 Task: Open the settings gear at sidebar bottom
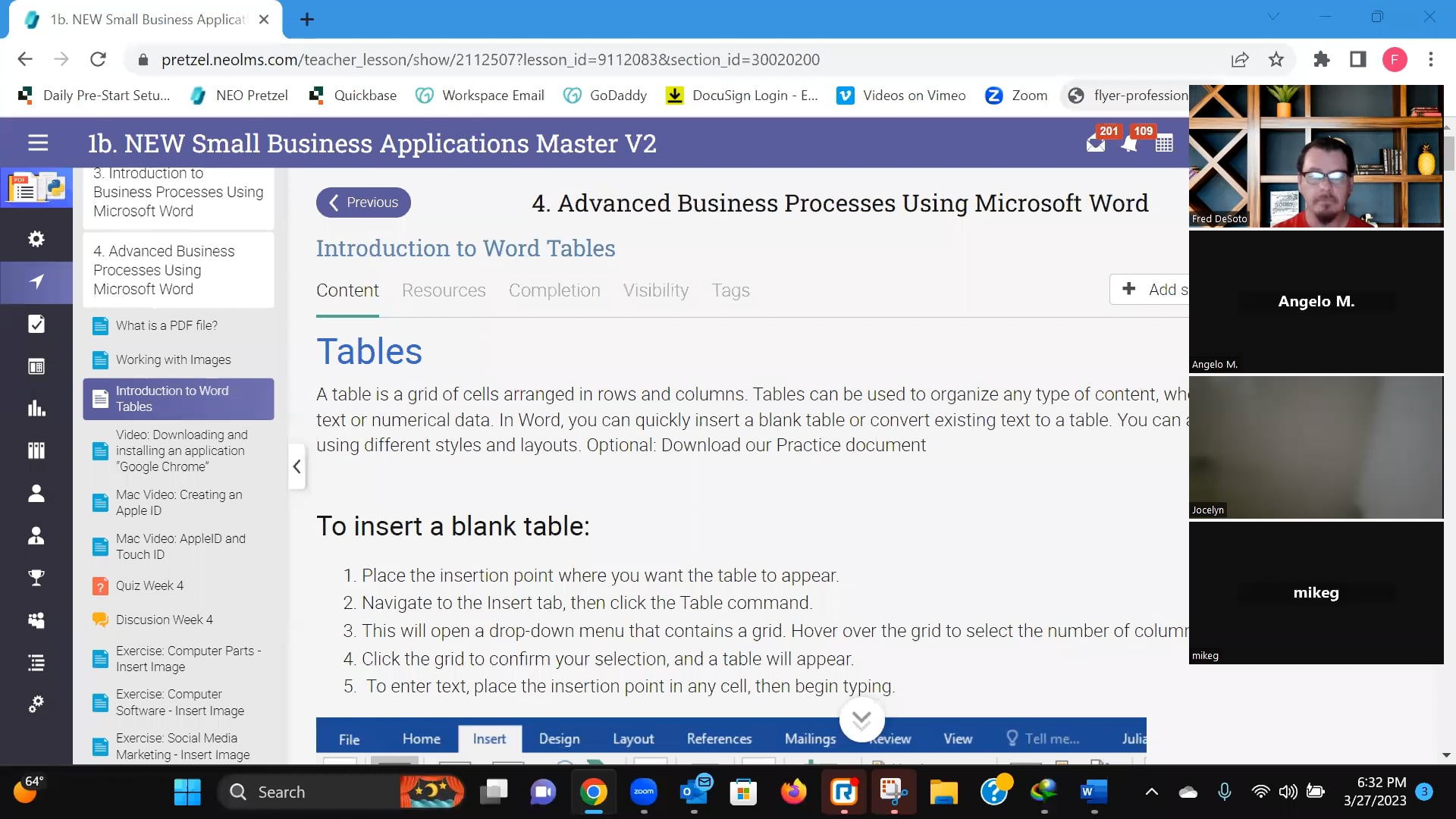36,704
